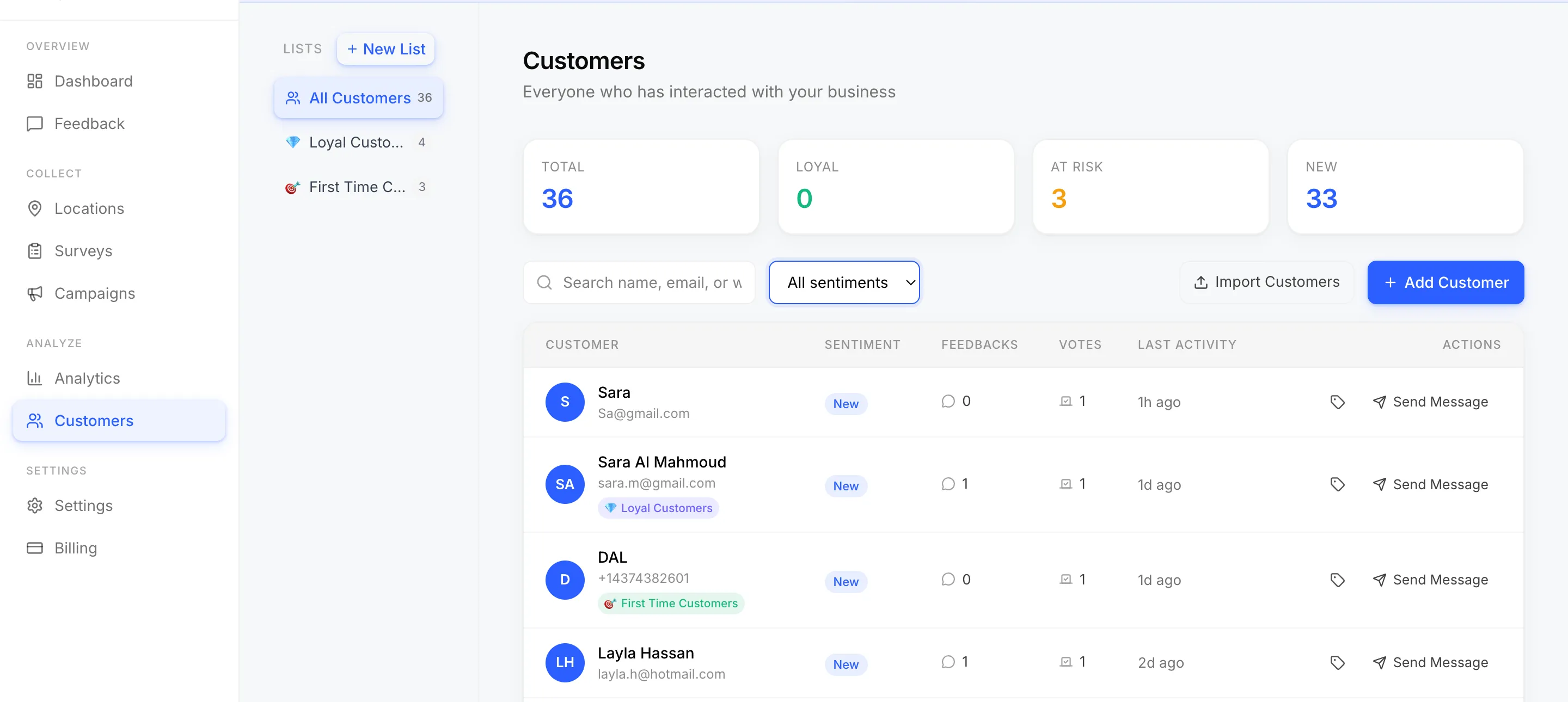The height and width of the screenshot is (702, 1568).
Task: Open Settings page
Action: click(x=119, y=506)
